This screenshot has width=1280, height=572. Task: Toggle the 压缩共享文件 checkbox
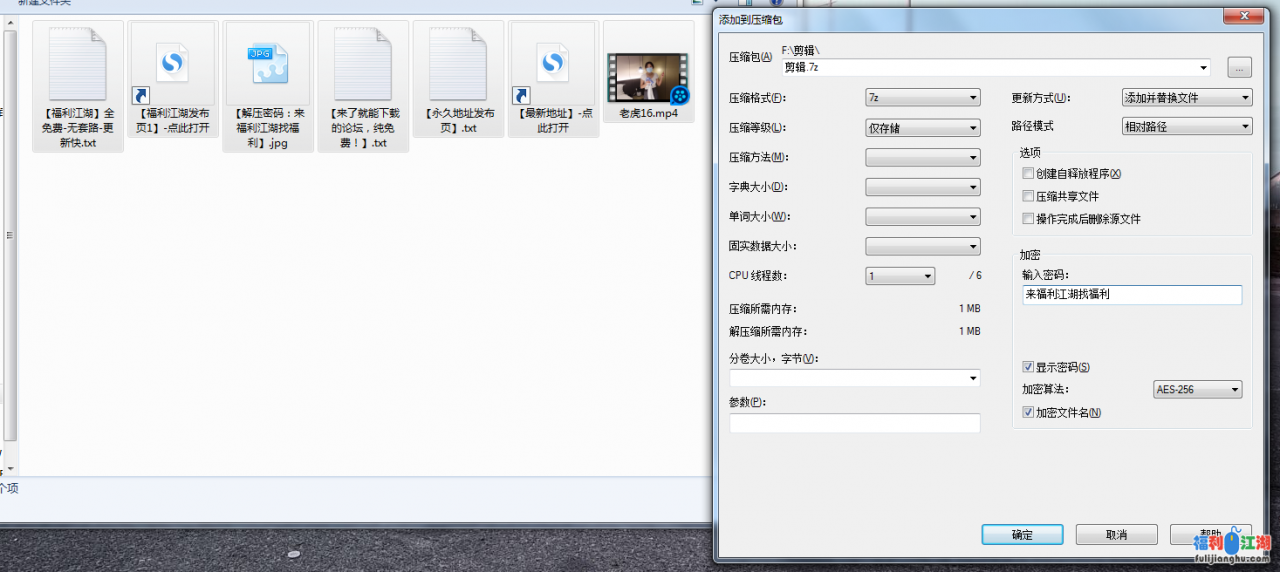[1028, 197]
